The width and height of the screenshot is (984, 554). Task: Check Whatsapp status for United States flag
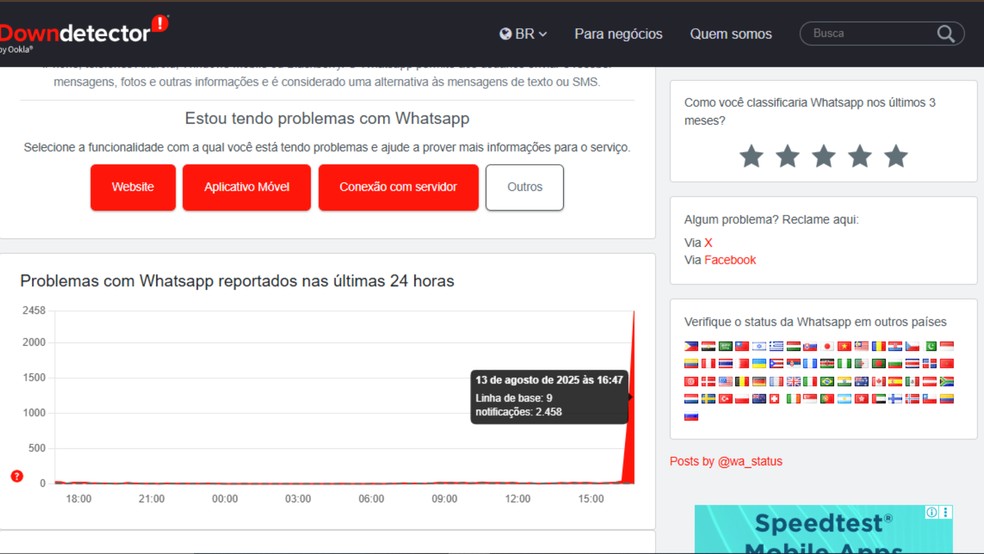725,381
